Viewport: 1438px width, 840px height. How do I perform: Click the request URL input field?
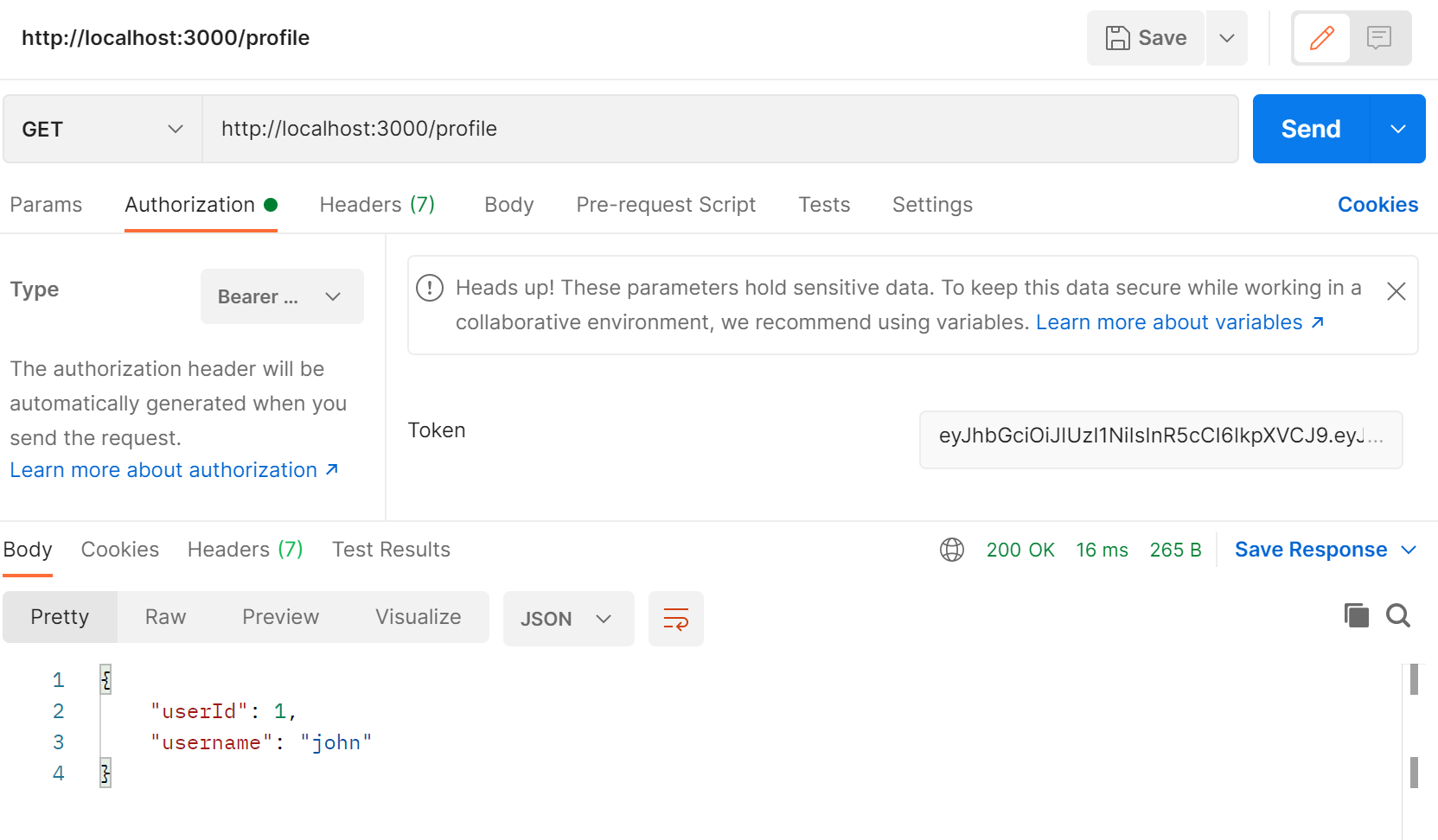pyautogui.click(x=720, y=129)
